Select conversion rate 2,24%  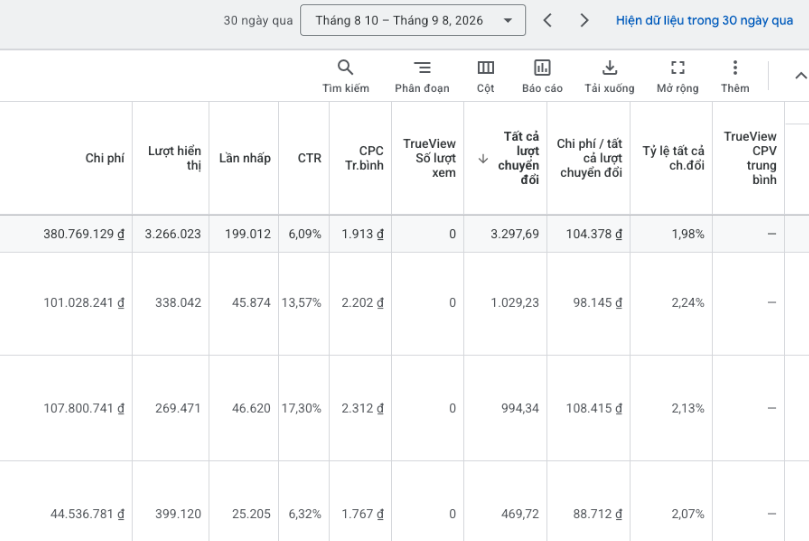point(688,303)
